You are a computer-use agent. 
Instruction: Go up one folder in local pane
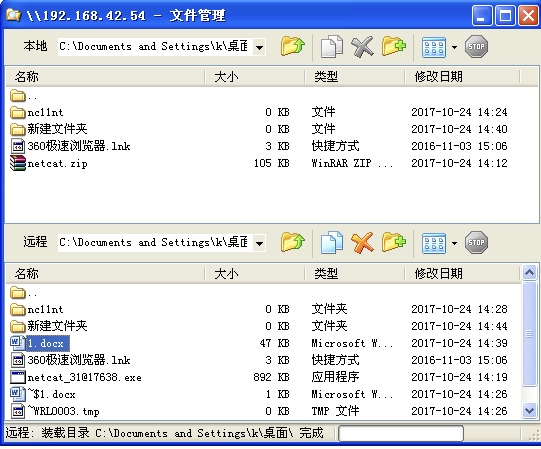(x=292, y=46)
